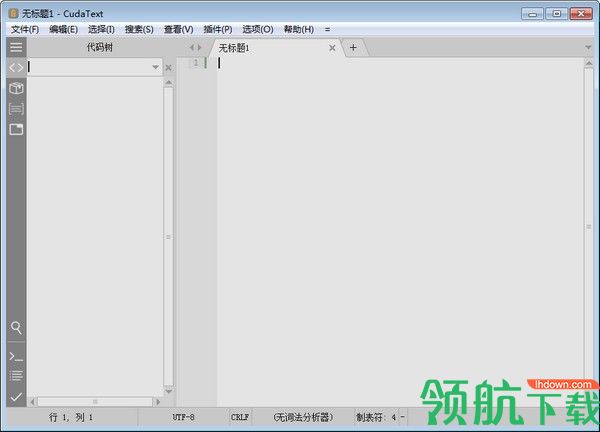Open the 帮助(H) menu
600x432 pixels.
click(x=298, y=29)
